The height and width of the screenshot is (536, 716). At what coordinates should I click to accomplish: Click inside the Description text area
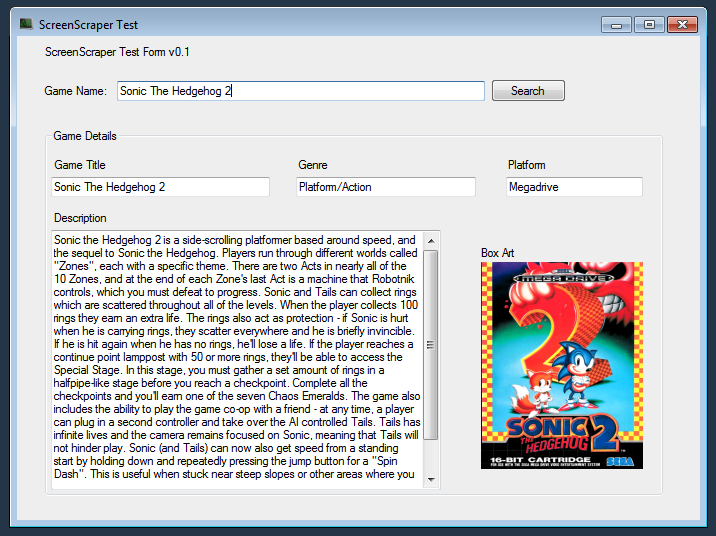pyautogui.click(x=237, y=360)
